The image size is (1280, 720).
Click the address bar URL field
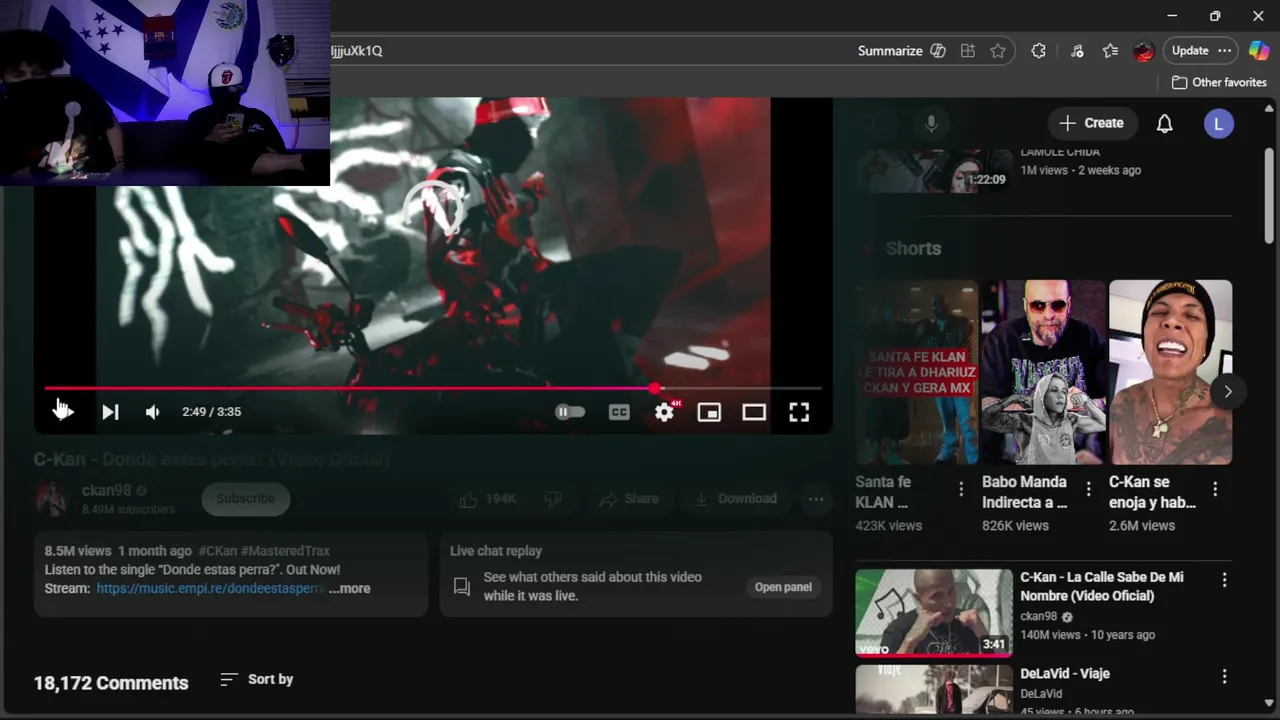(x=590, y=51)
